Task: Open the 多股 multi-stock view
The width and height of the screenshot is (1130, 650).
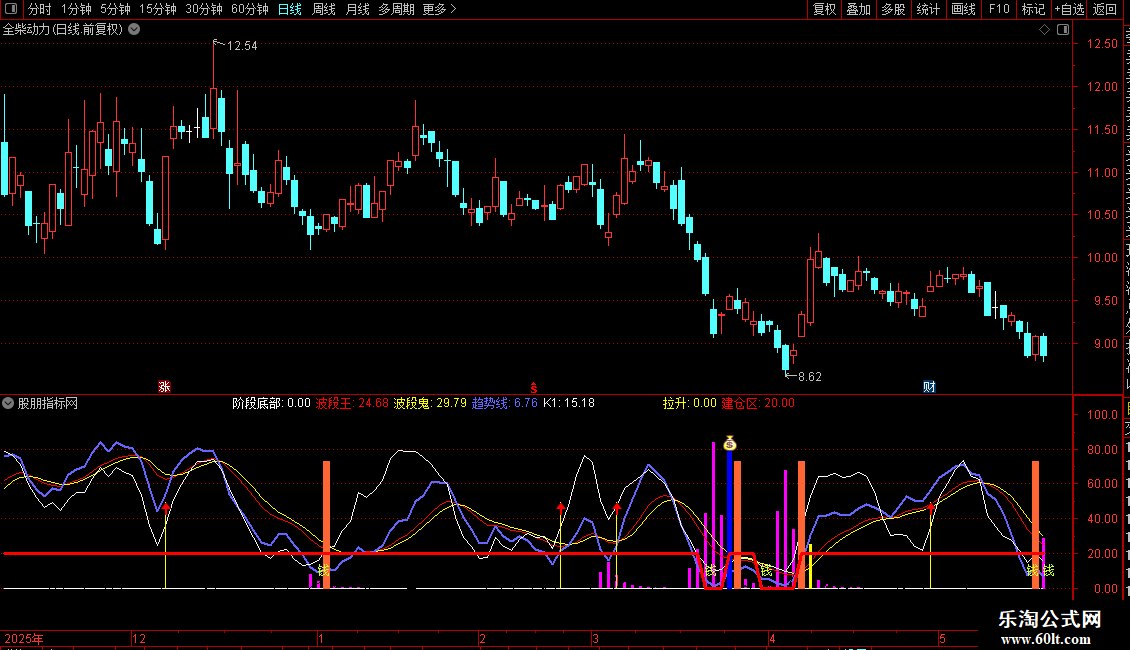Action: pos(893,9)
